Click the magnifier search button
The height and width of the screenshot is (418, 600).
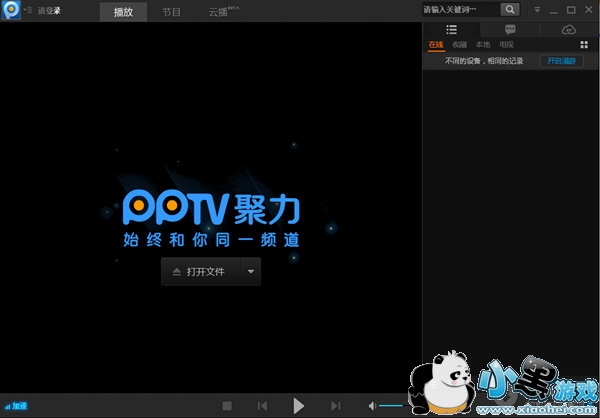click(510, 10)
